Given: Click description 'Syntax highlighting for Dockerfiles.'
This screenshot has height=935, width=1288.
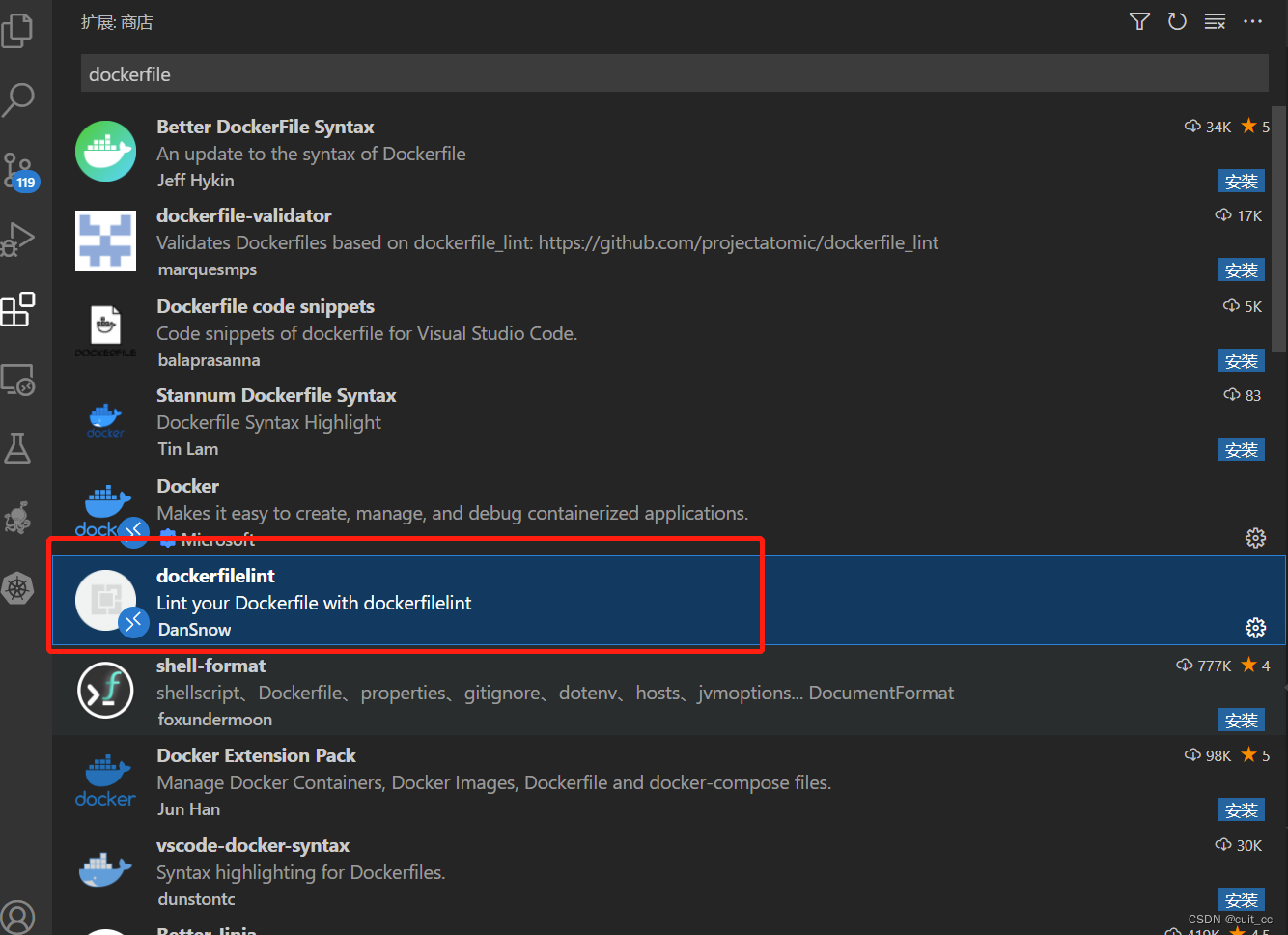Looking at the screenshot, I should [301, 872].
